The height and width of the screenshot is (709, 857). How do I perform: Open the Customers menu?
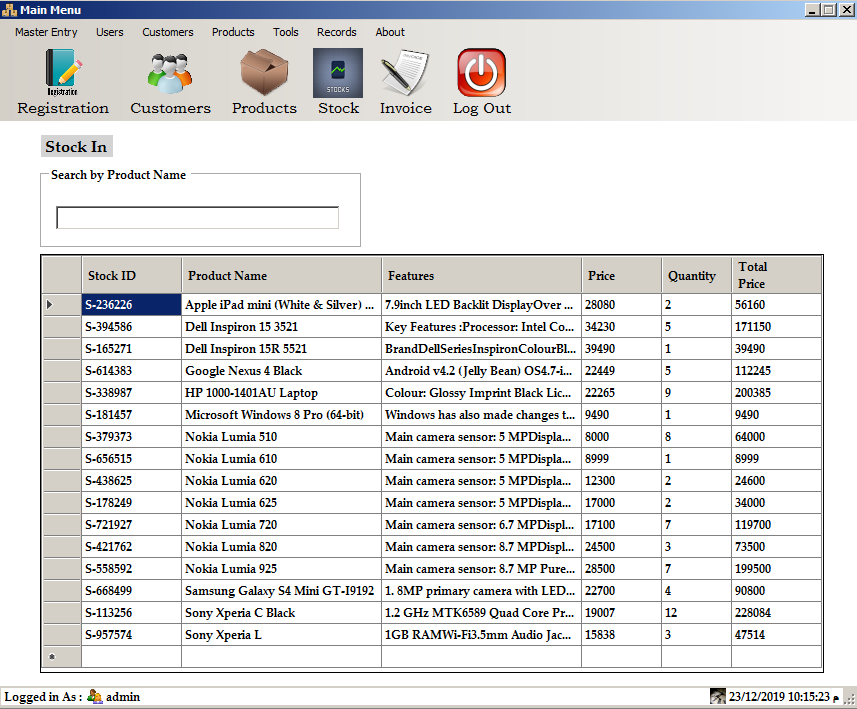pos(168,32)
